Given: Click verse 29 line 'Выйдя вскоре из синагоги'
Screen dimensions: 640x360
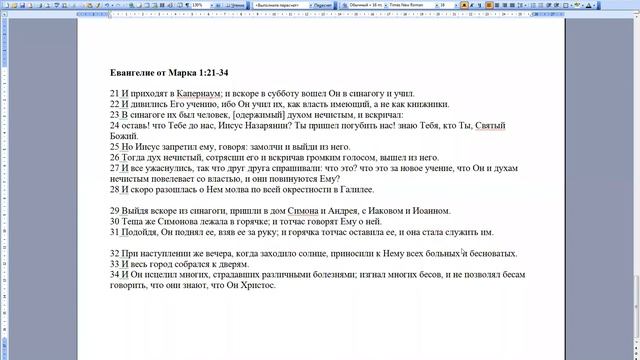Looking at the screenshot, I should pyautogui.click(x=280, y=211).
